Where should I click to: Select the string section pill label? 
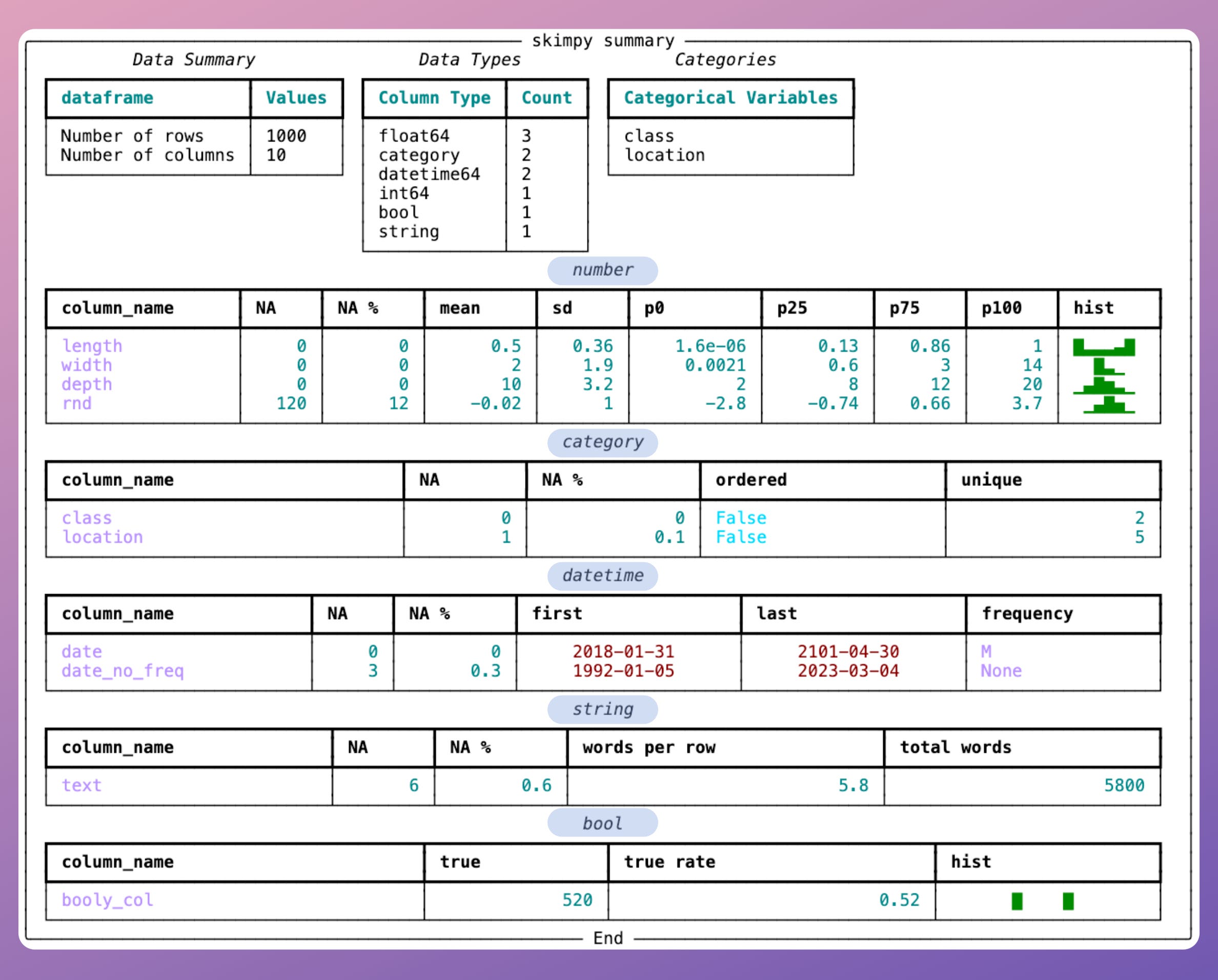tap(602, 709)
